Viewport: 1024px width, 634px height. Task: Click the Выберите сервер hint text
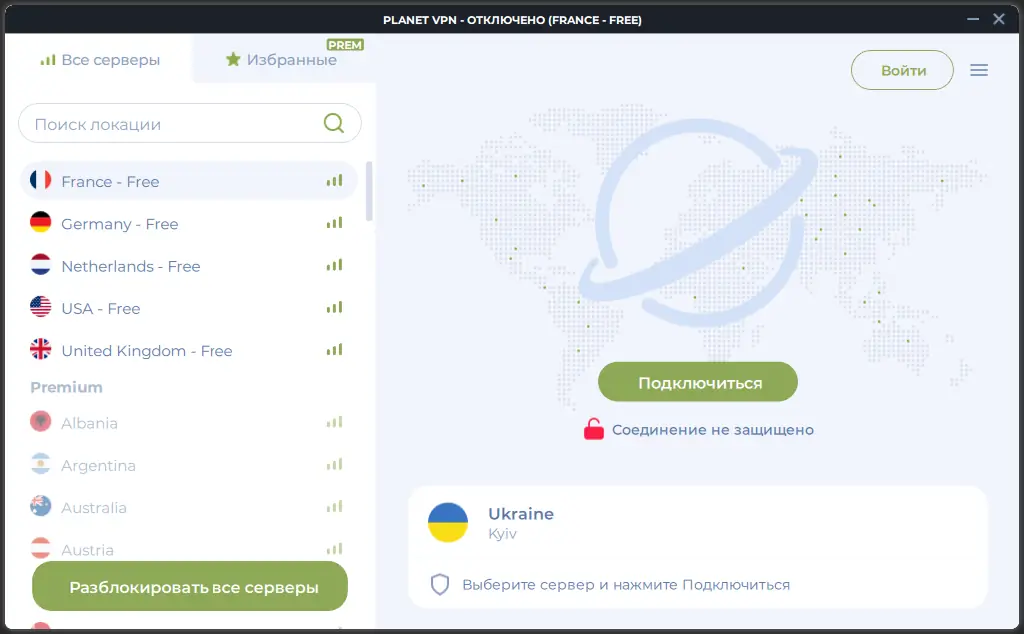pos(626,584)
